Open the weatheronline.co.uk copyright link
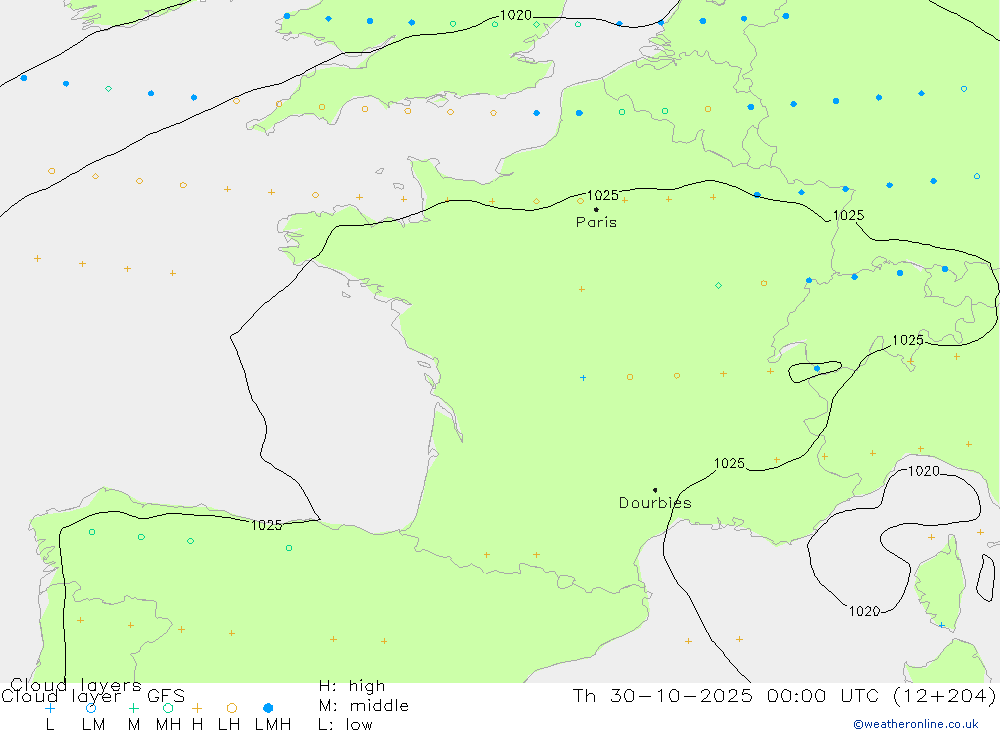Image resolution: width=1000 pixels, height=733 pixels. pyautogui.click(x=916, y=724)
